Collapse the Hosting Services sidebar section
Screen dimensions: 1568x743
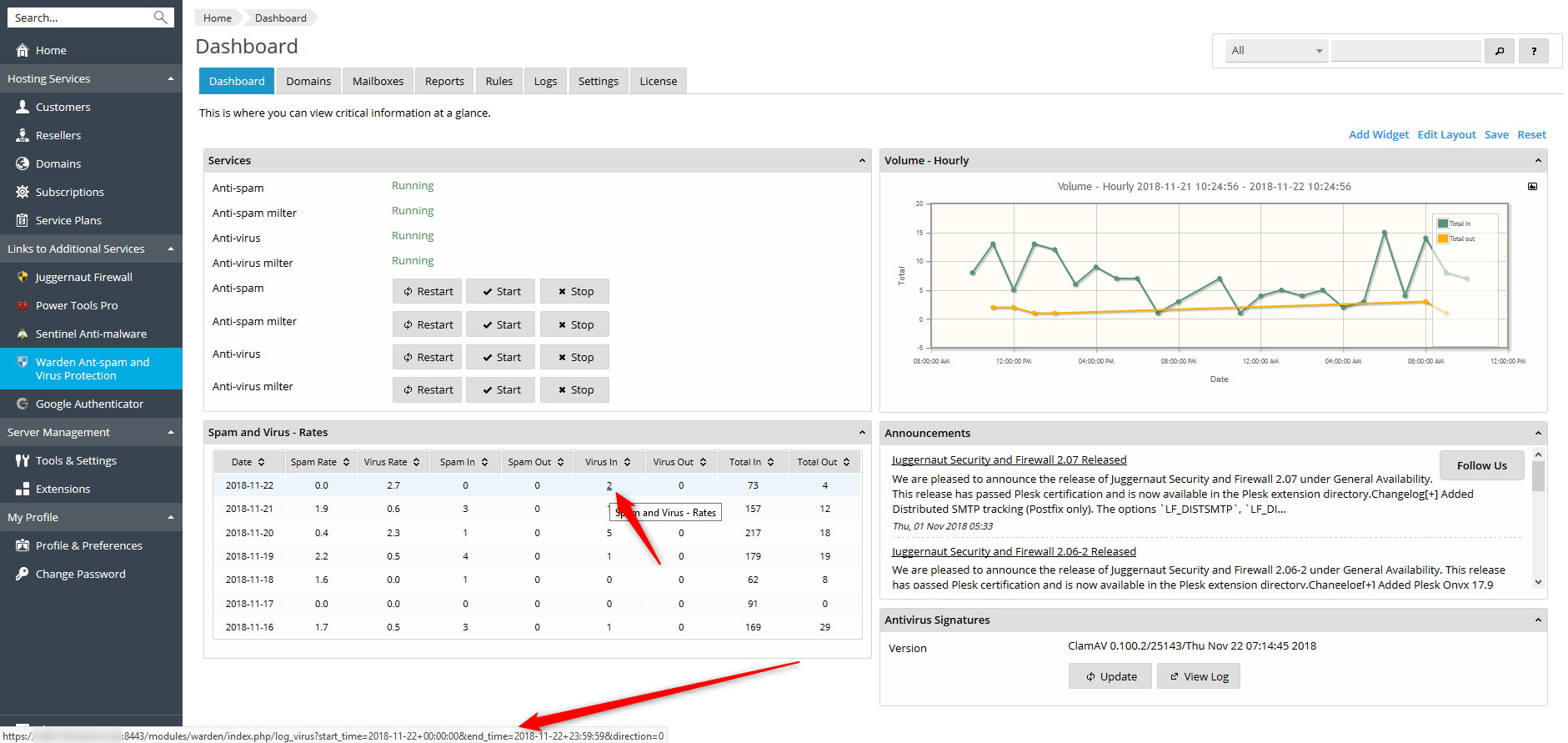pyautogui.click(x=171, y=78)
